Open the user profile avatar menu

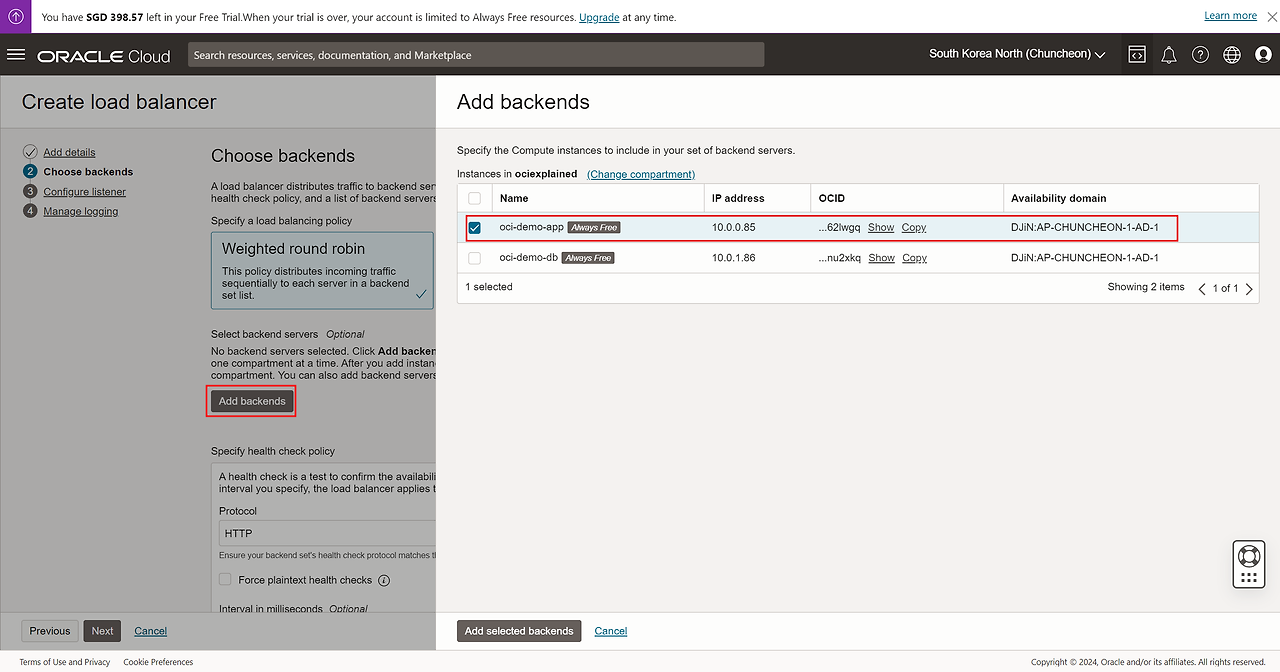pyautogui.click(x=1262, y=55)
